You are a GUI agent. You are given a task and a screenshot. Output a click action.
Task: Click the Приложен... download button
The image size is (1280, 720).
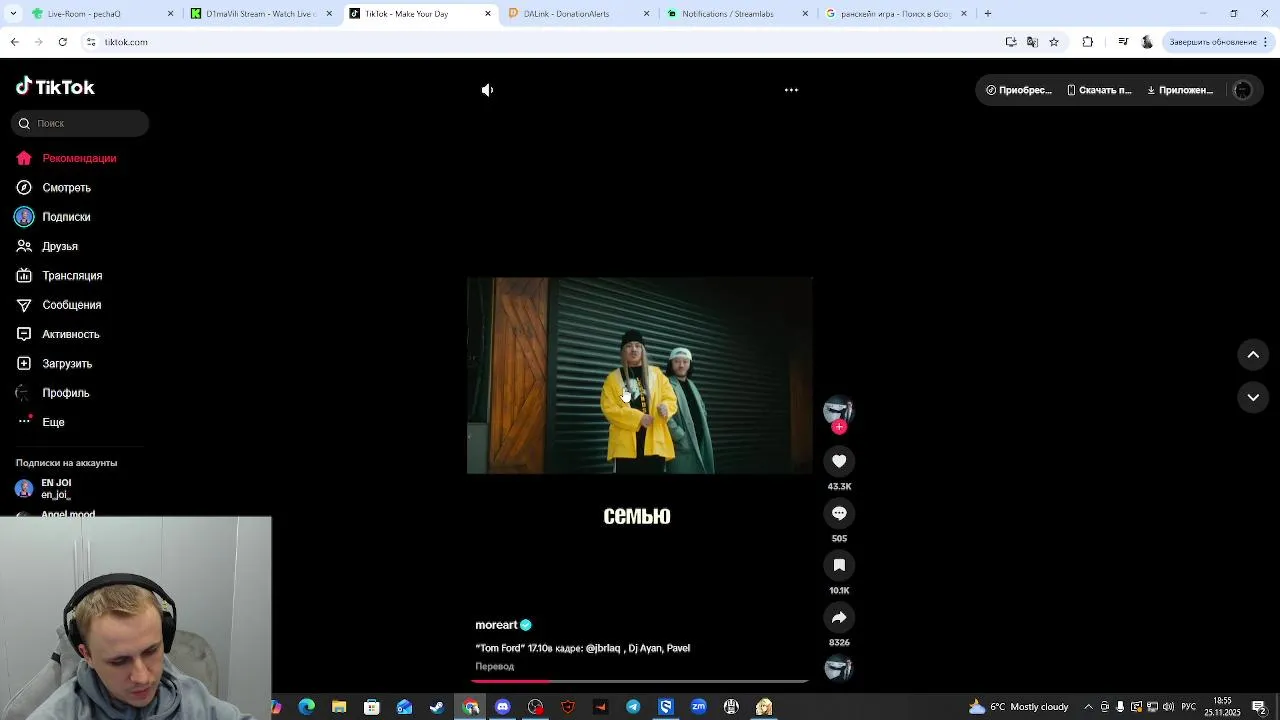(1180, 90)
